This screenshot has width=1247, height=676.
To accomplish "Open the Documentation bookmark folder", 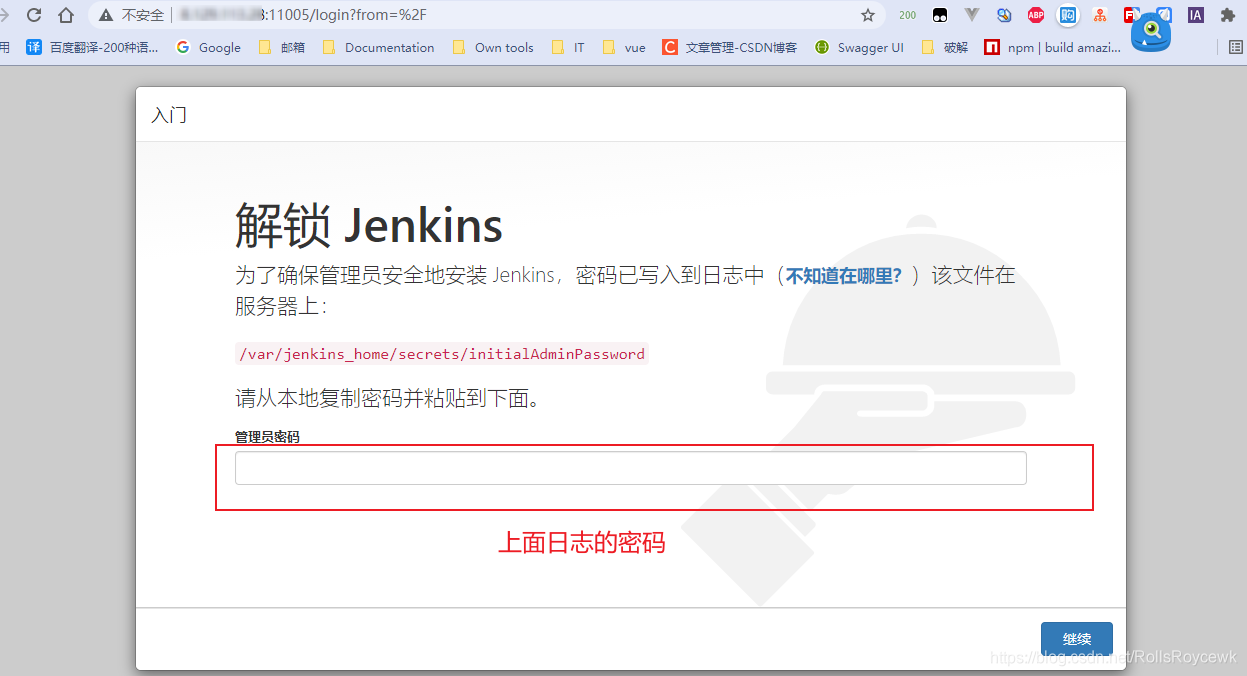I will point(378,47).
